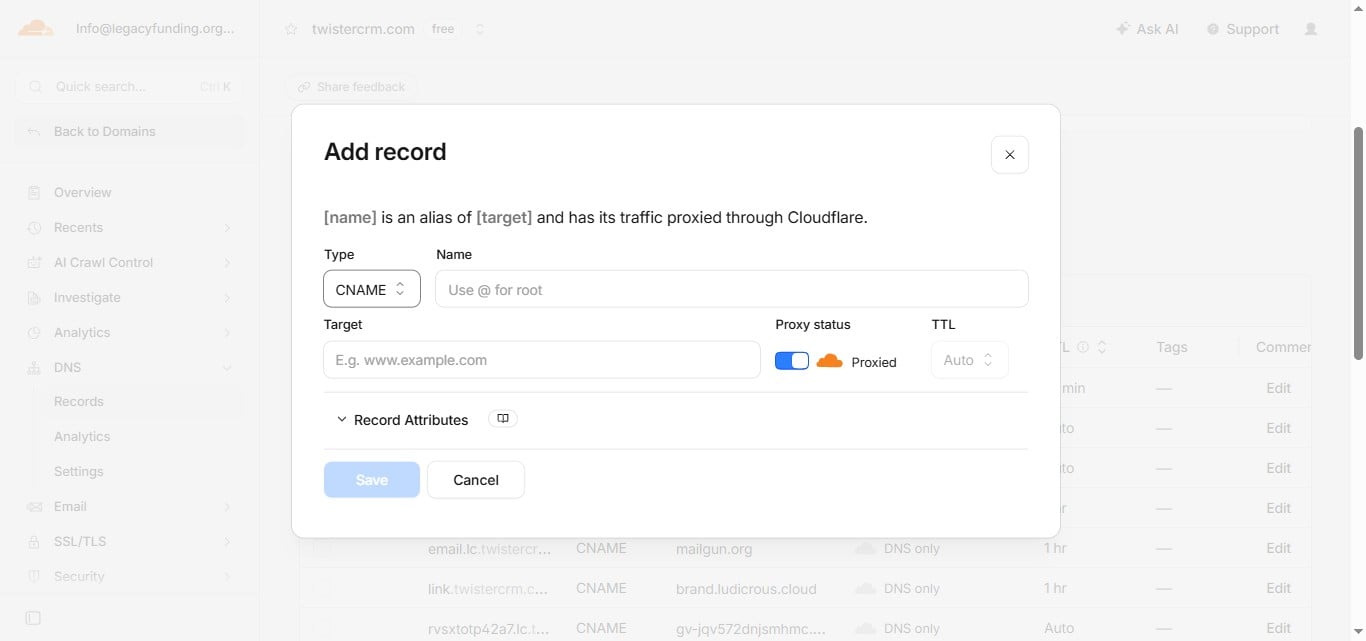This screenshot has width=1366, height=641.
Task: Click the Back to Domains arrow icon
Action: click(34, 131)
